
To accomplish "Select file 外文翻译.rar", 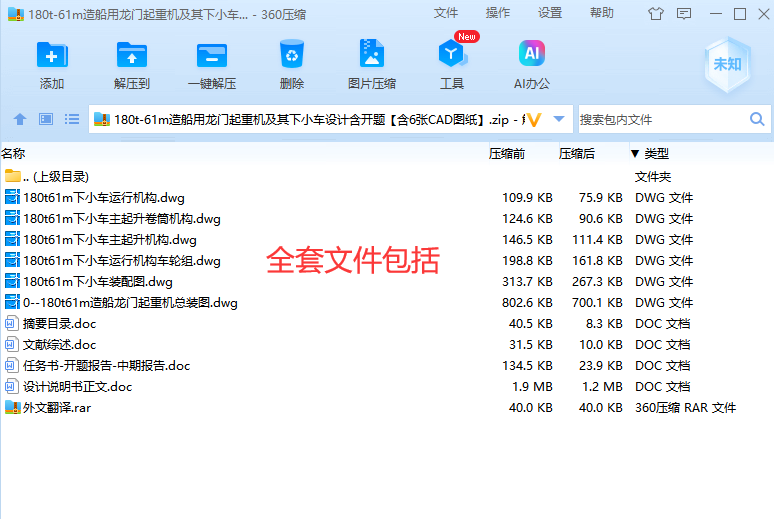I will [x=387, y=407].
